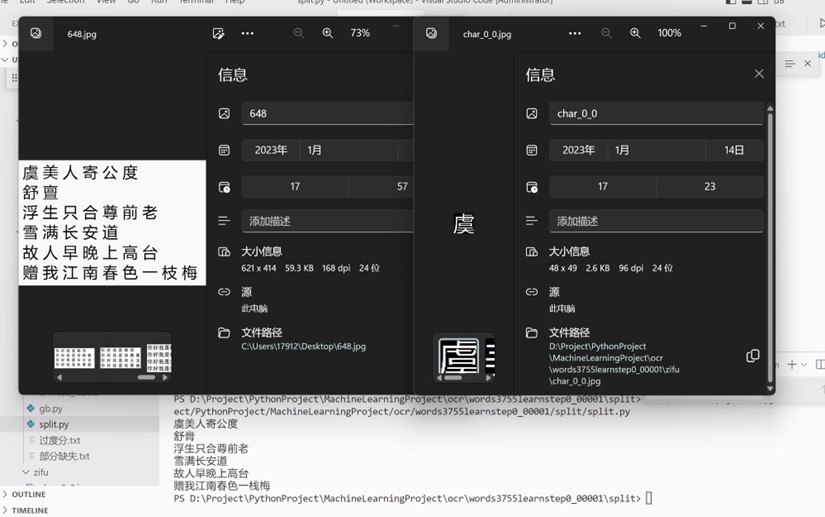825x517 pixels.
Task: Click the size info icon in char_0_0 panel
Action: coord(532,252)
